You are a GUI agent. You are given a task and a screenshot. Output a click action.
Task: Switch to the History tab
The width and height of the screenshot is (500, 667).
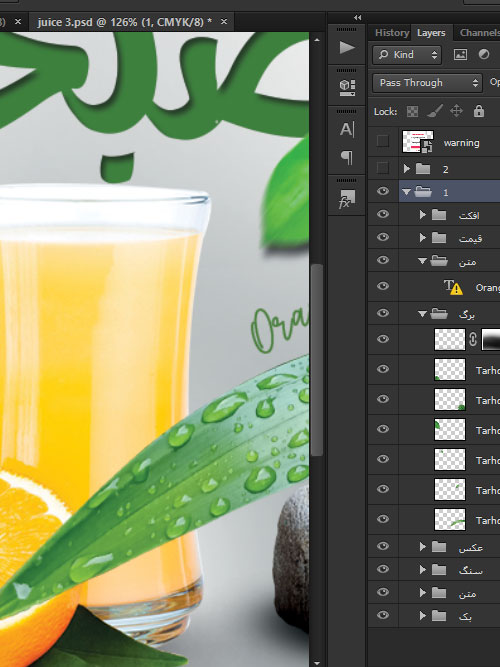[x=392, y=33]
